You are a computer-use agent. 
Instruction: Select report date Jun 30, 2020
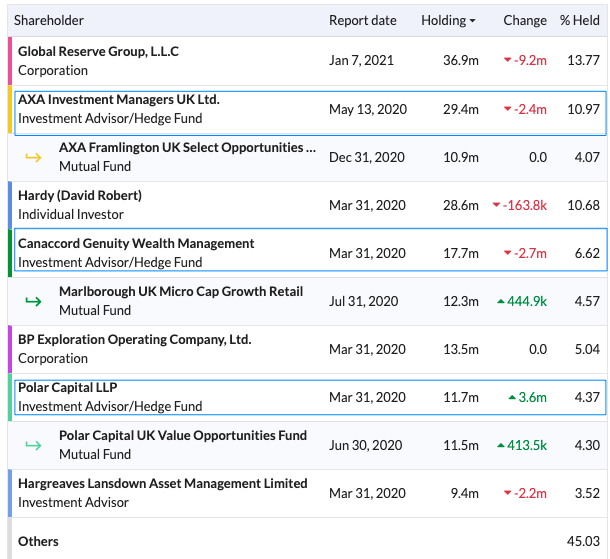pos(365,445)
